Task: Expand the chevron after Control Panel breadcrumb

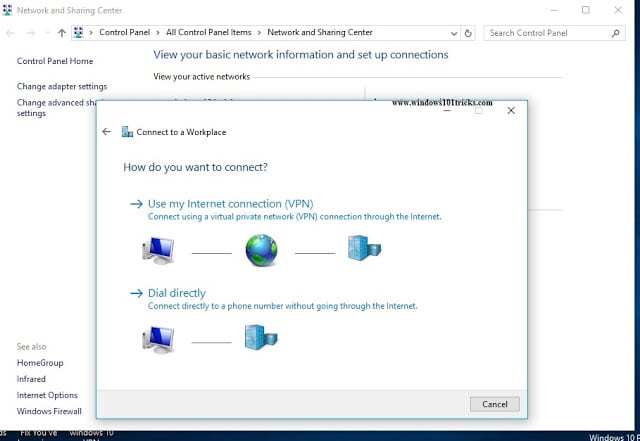Action: 158,33
